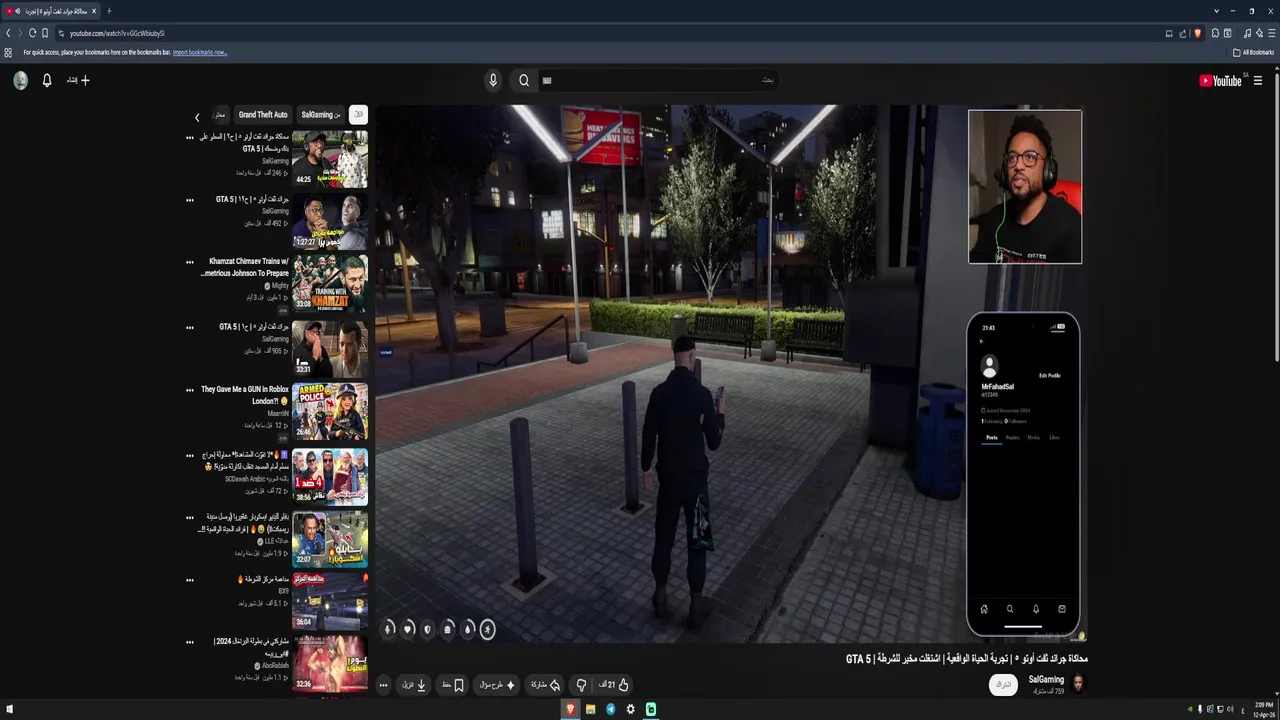This screenshot has width=1280, height=720.
Task: Bookmark this page icon in toolbar
Action: [45, 33]
